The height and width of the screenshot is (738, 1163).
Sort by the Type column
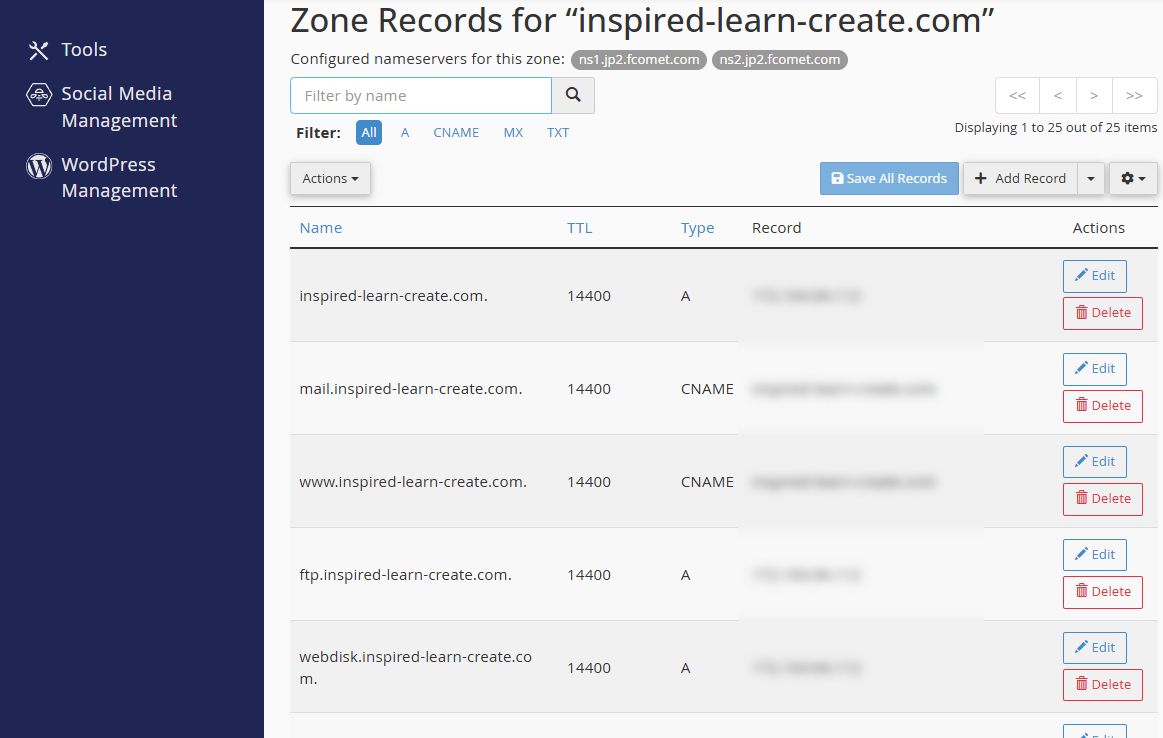click(697, 228)
